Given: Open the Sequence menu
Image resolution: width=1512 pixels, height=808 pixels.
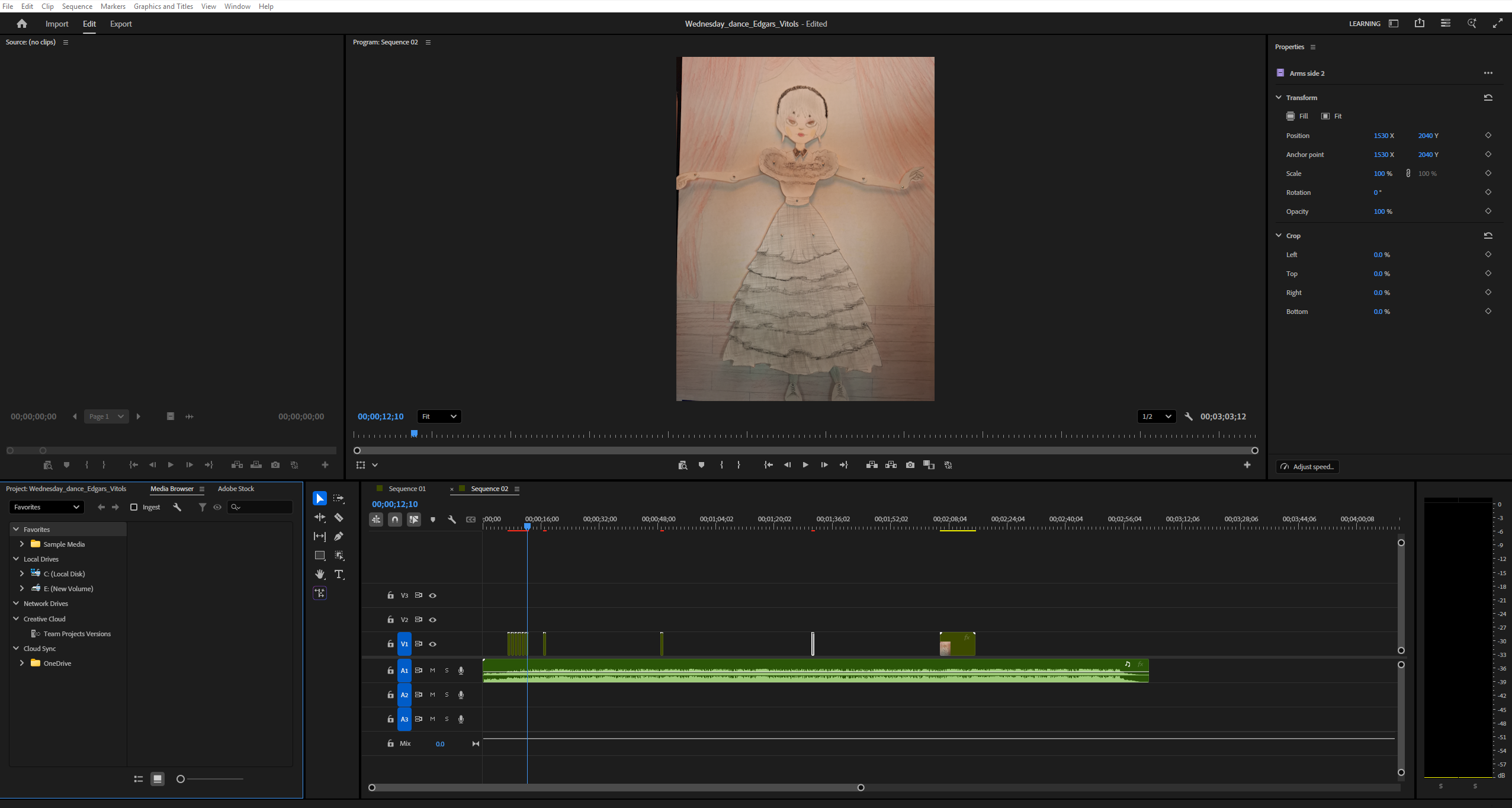Looking at the screenshot, I should 77,6.
